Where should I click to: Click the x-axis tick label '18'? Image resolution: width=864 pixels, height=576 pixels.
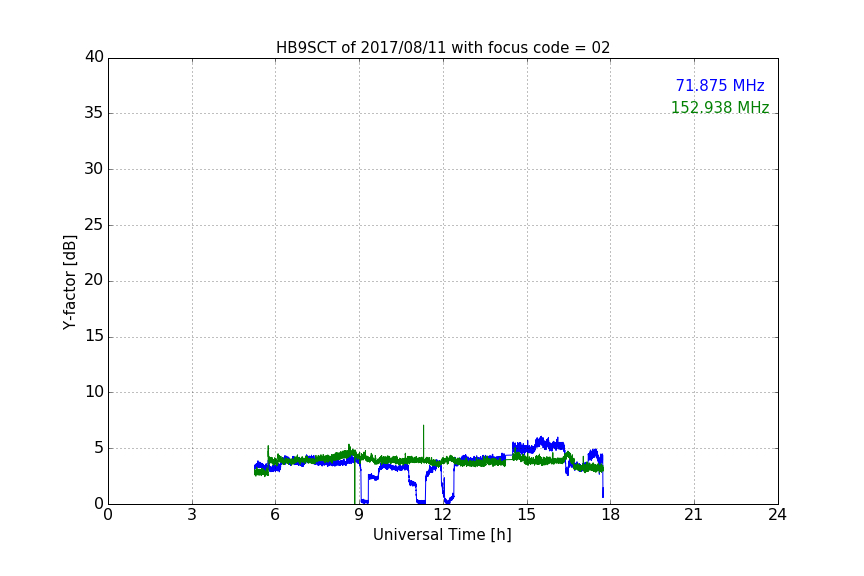[611, 515]
